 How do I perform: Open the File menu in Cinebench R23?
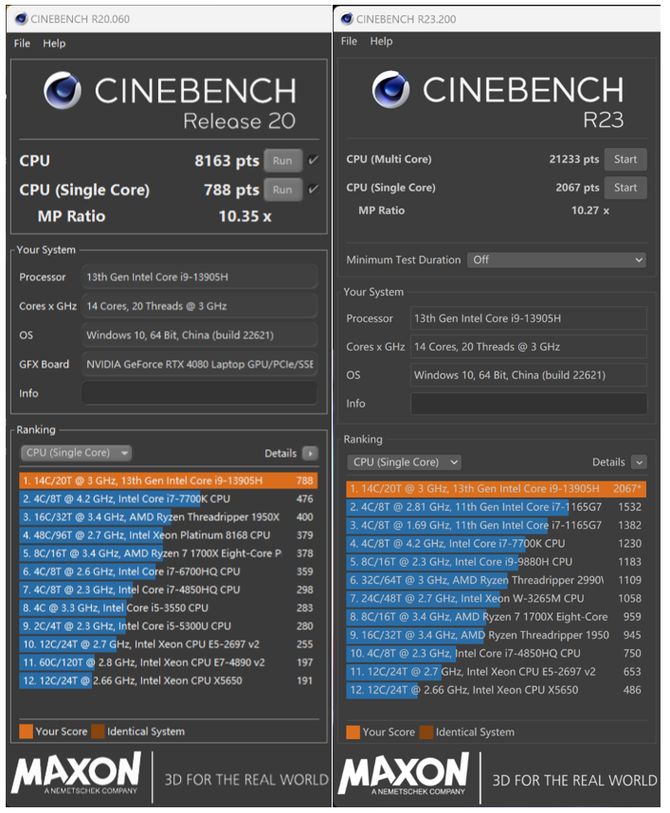pos(349,41)
